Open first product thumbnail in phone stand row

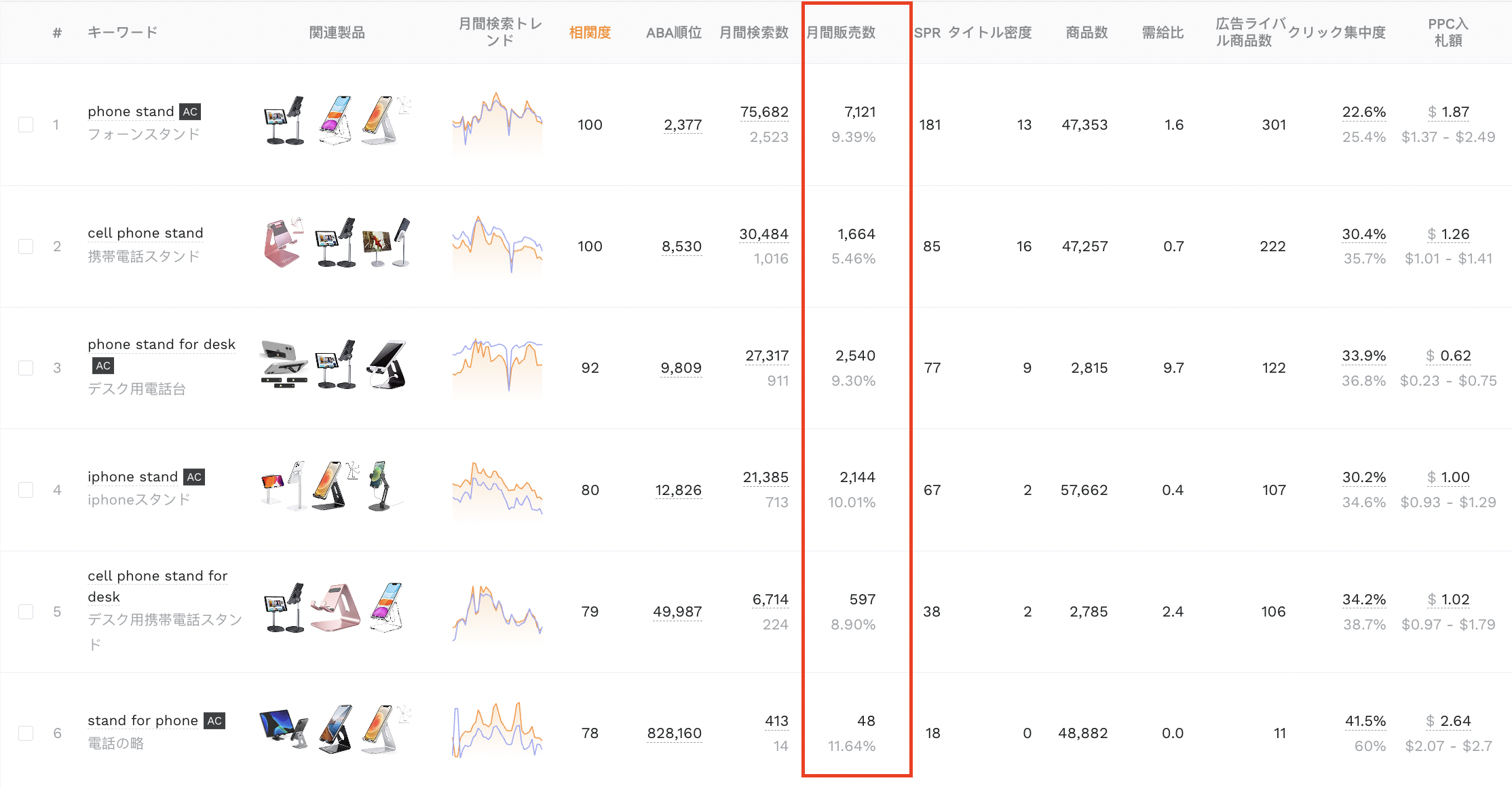pyautogui.click(x=284, y=121)
